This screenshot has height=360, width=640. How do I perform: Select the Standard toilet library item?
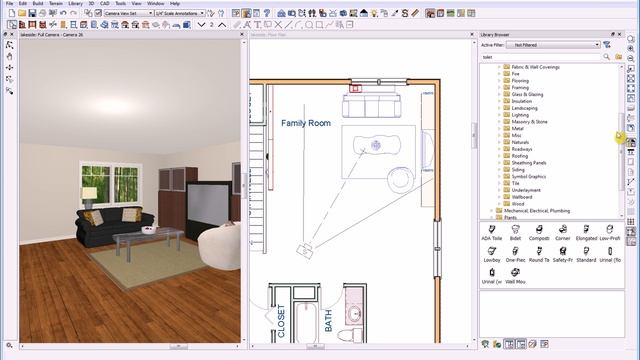click(586, 254)
